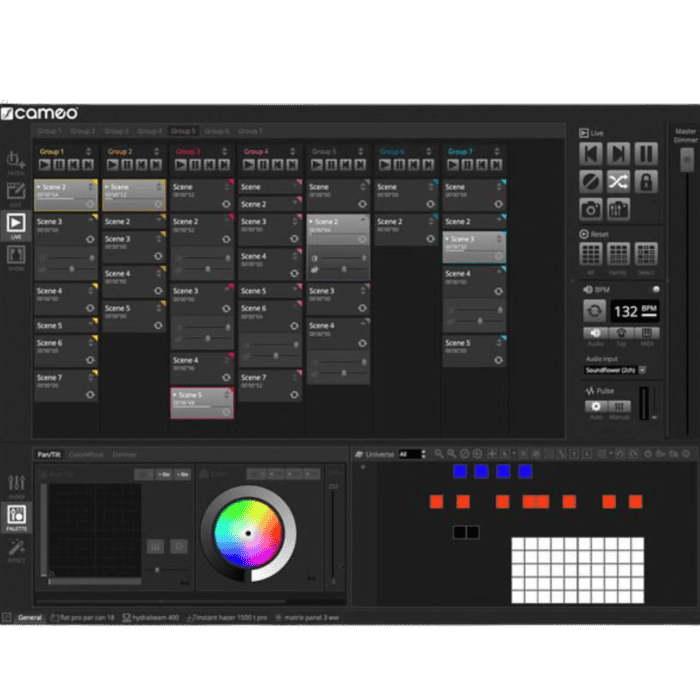Open the Show section in left sidebar

(16, 256)
